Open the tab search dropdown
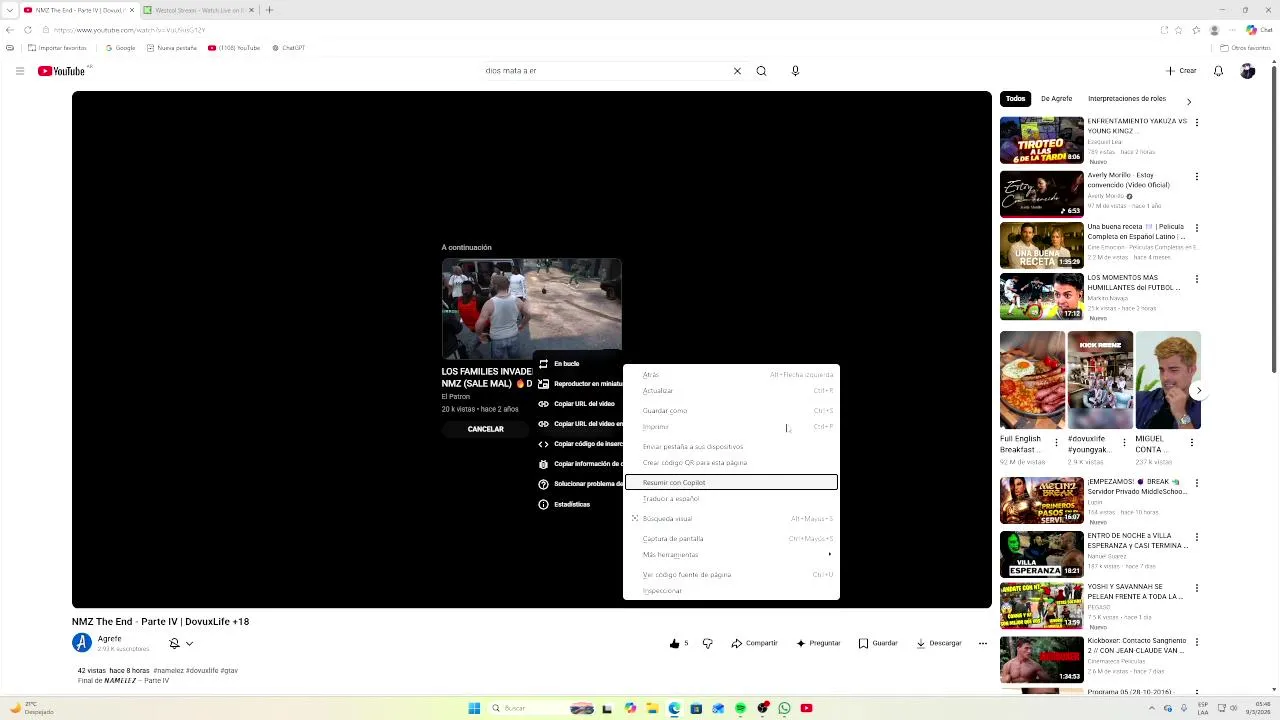 tap(9, 10)
